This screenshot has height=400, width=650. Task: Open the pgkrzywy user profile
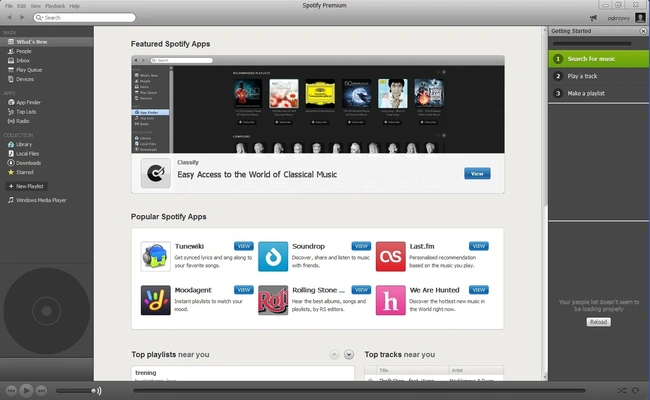pyautogui.click(x=618, y=18)
